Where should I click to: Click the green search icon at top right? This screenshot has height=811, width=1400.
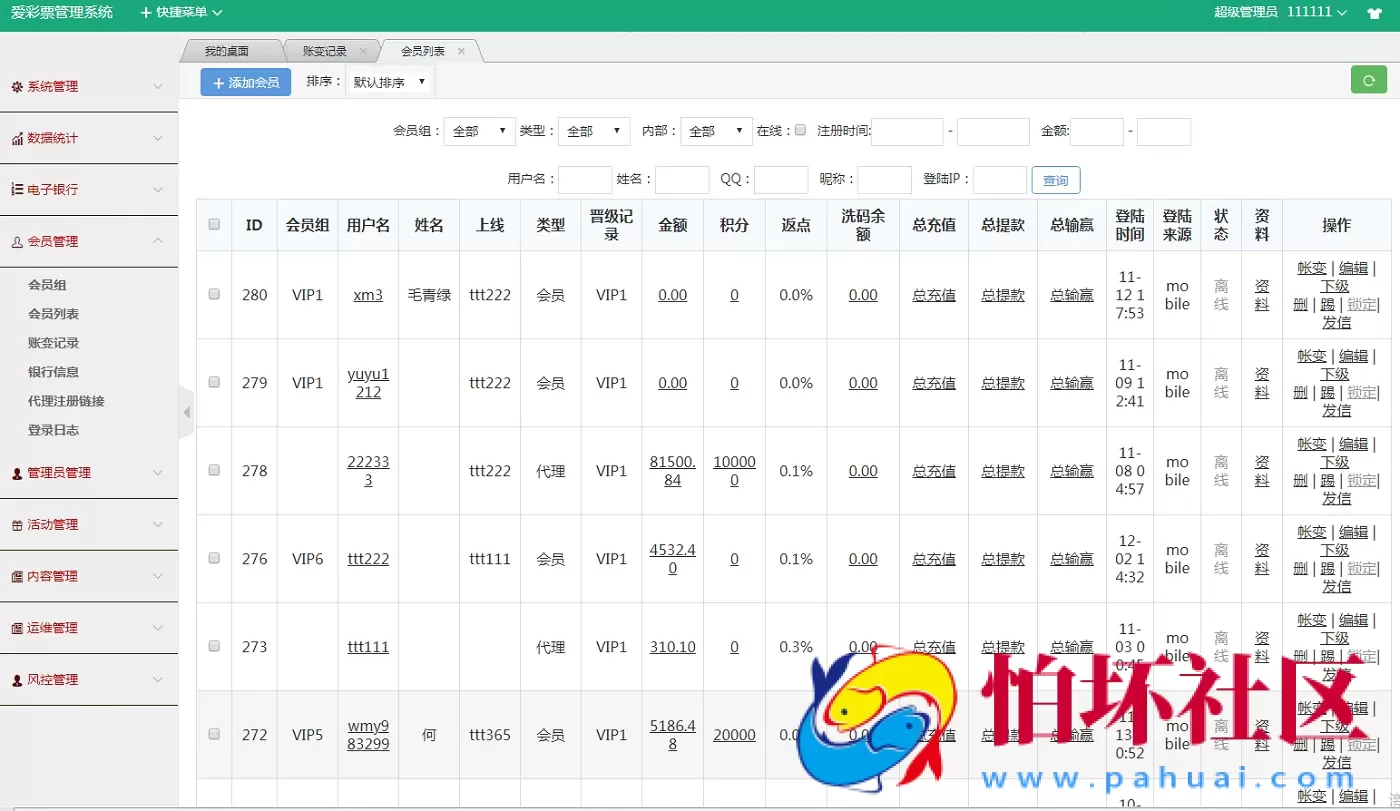pos(1368,80)
